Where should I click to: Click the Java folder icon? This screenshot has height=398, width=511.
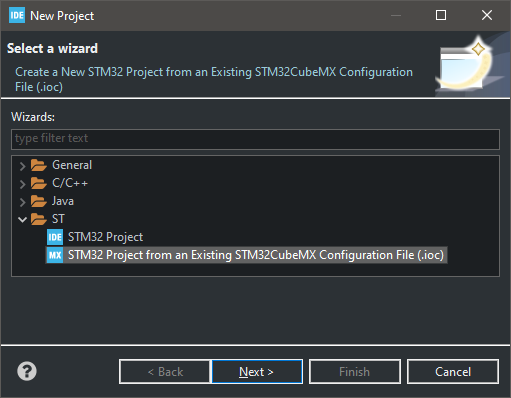(x=39, y=201)
